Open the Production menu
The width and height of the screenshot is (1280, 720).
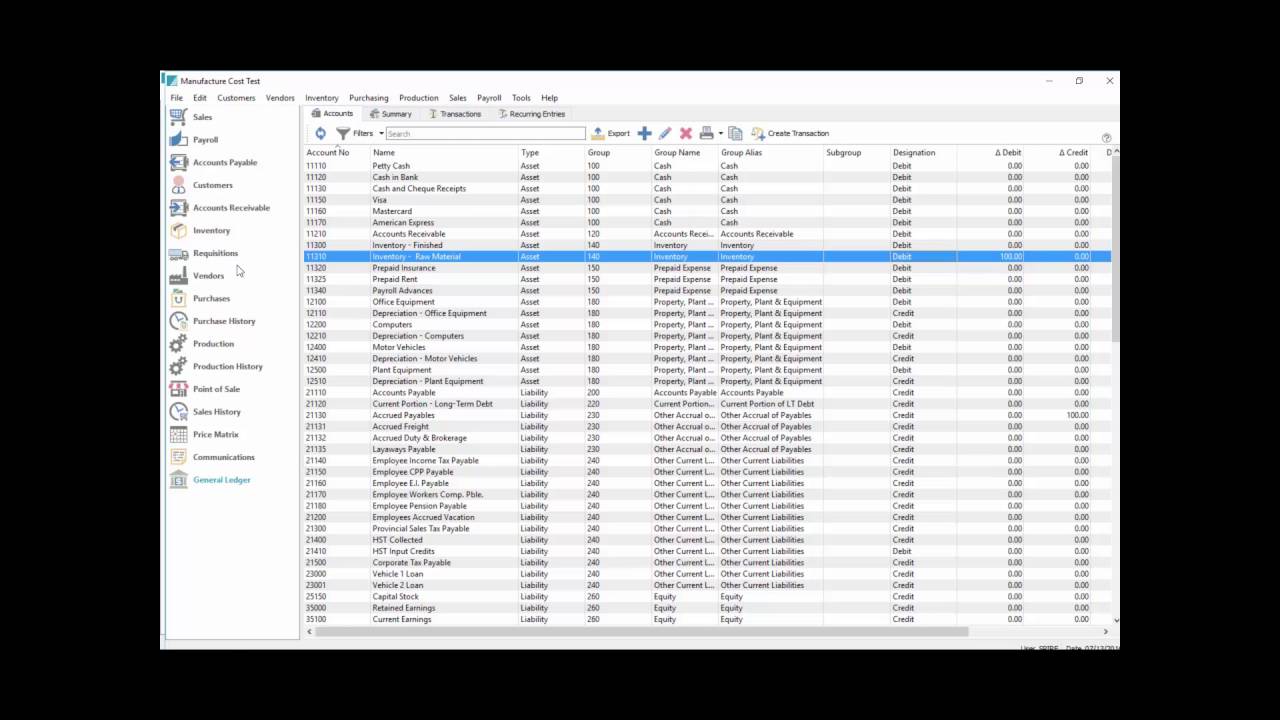(419, 98)
